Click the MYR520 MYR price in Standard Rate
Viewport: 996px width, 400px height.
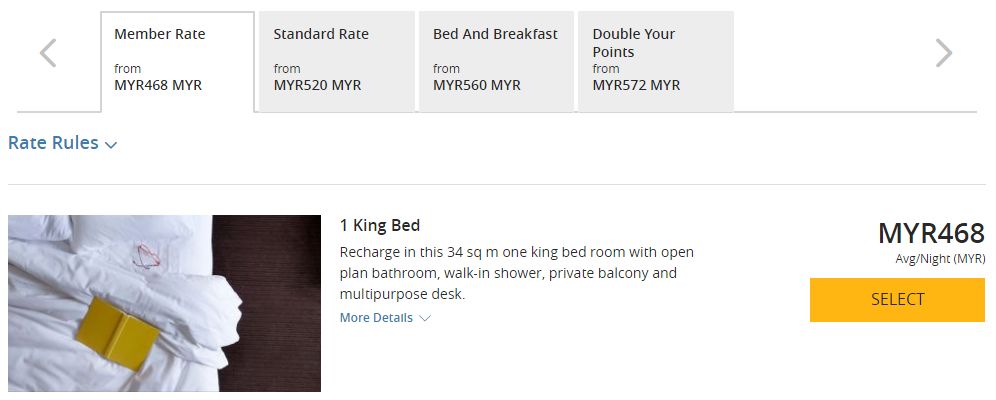click(317, 85)
